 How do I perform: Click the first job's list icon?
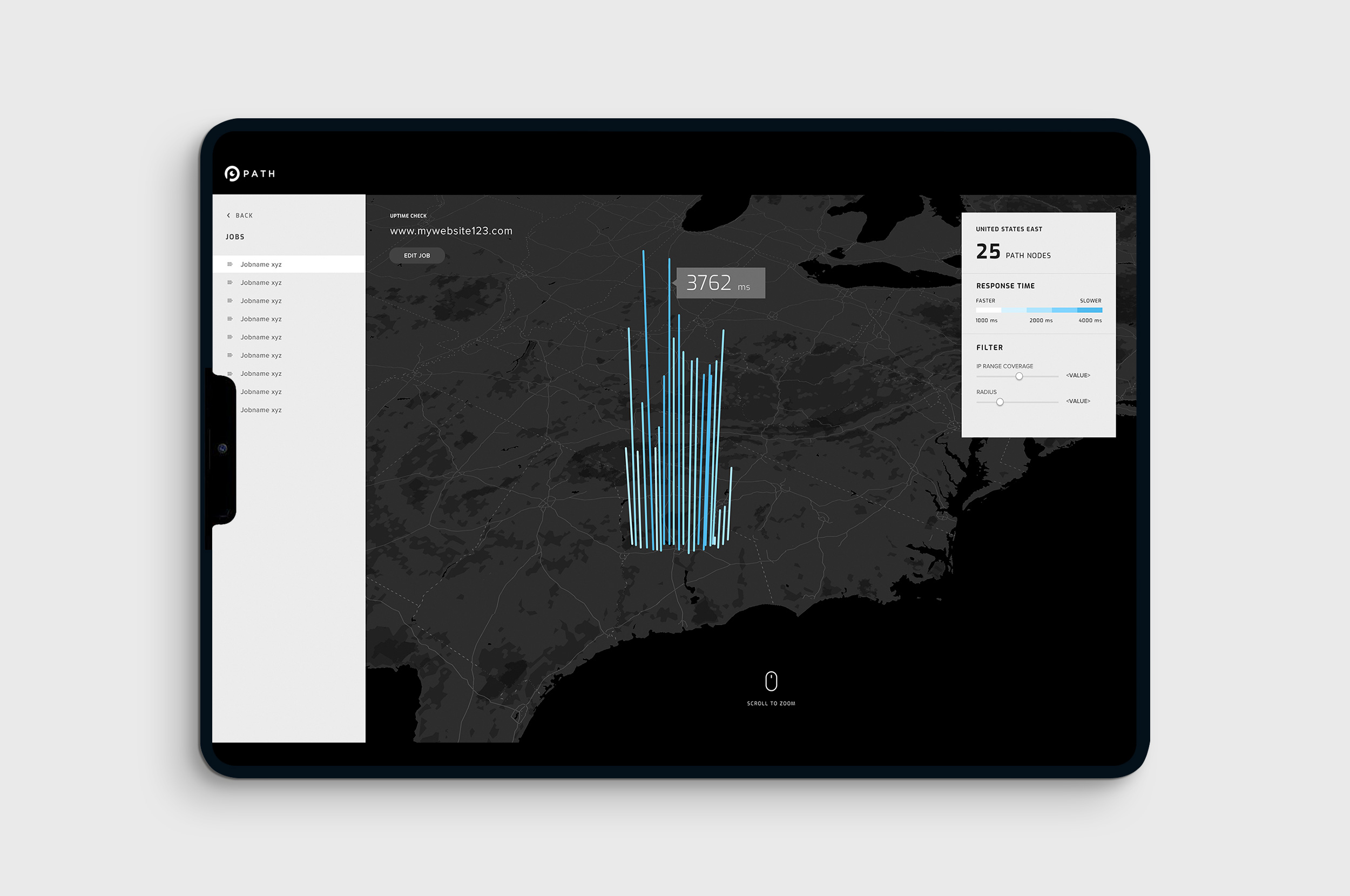click(230, 264)
